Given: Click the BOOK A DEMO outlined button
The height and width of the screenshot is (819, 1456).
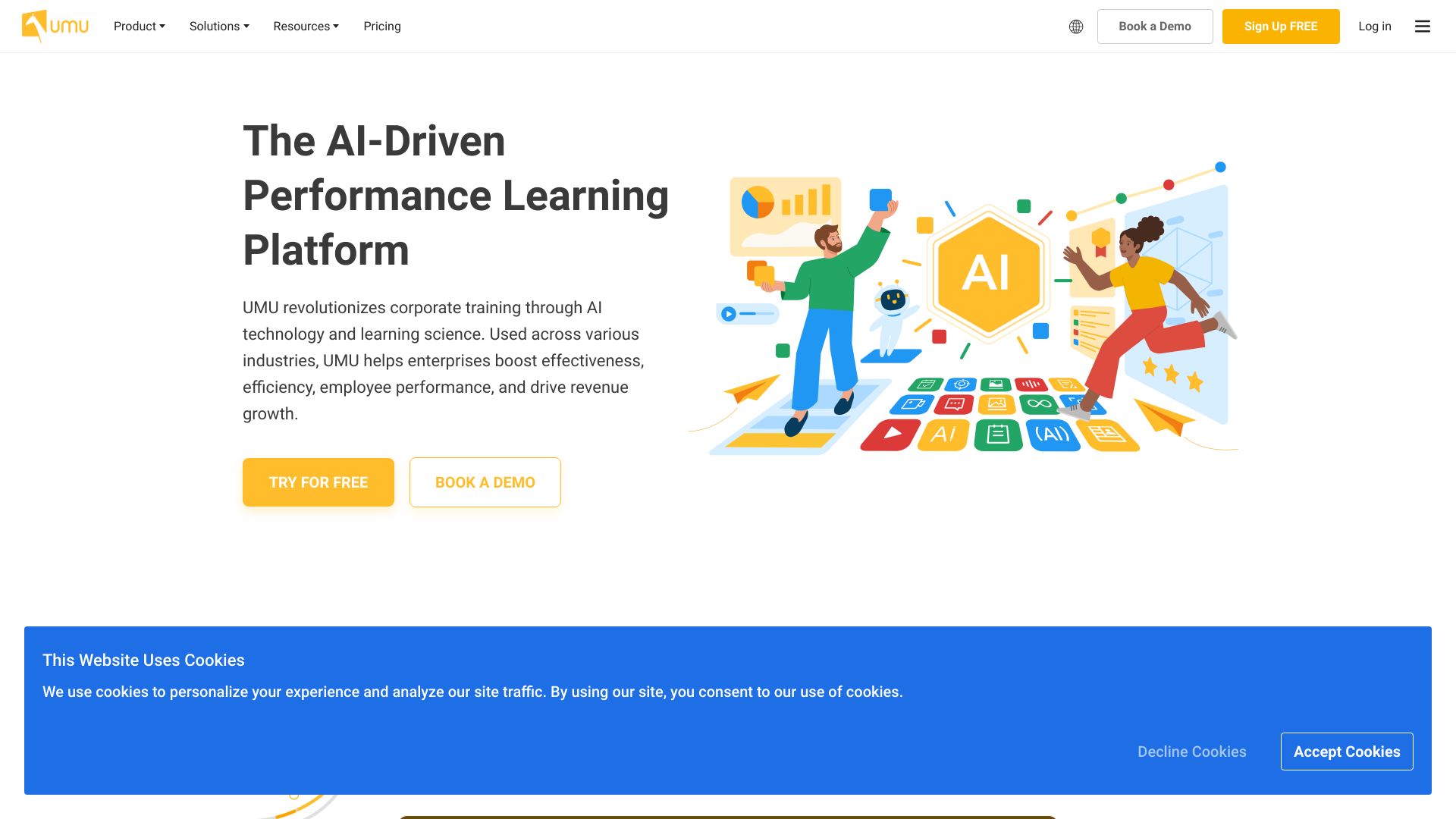Looking at the screenshot, I should click(485, 482).
